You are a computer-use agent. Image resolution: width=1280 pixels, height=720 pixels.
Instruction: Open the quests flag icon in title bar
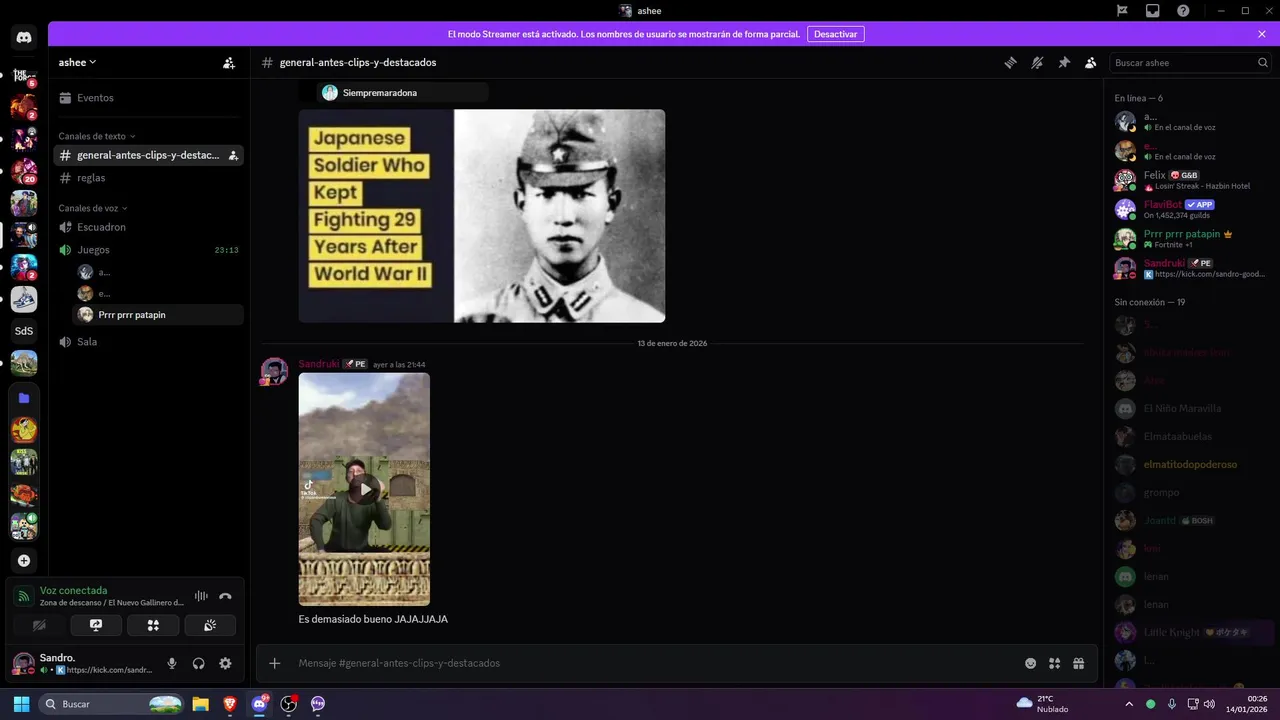pyautogui.click(x=1123, y=10)
